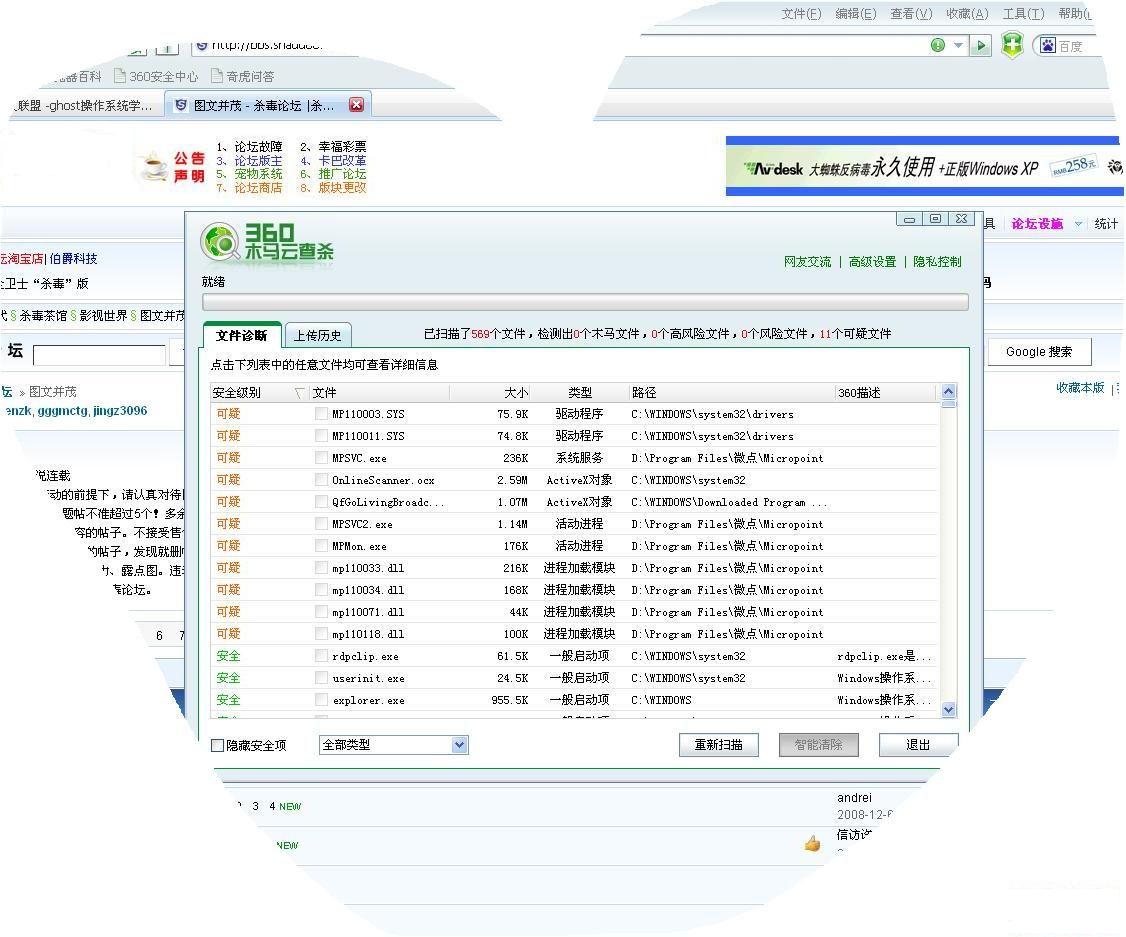Click the green shield icon in browser toolbar

pyautogui.click(x=1012, y=45)
